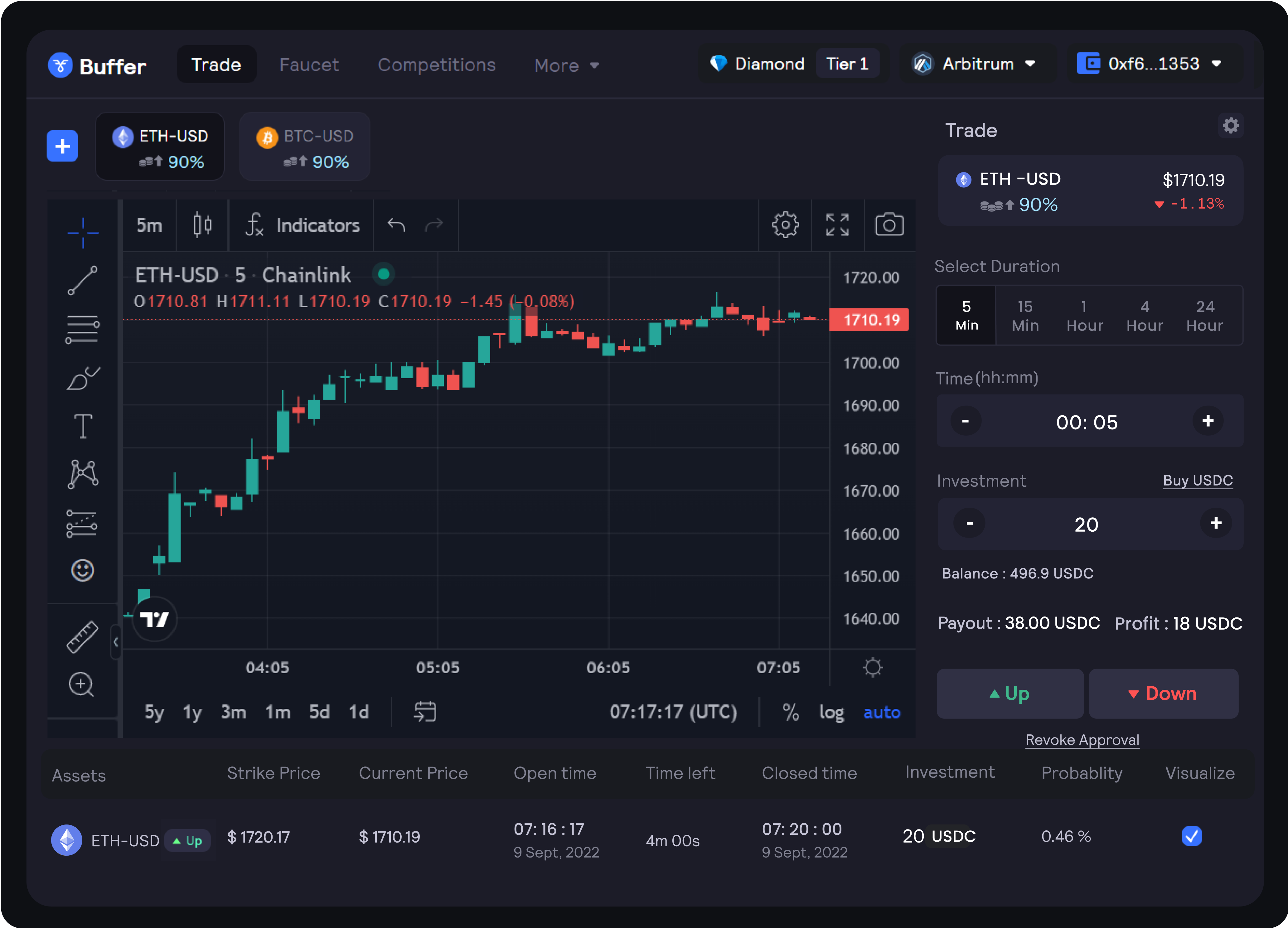
Task: Expand the Arbitrum network selector
Action: pos(977,64)
